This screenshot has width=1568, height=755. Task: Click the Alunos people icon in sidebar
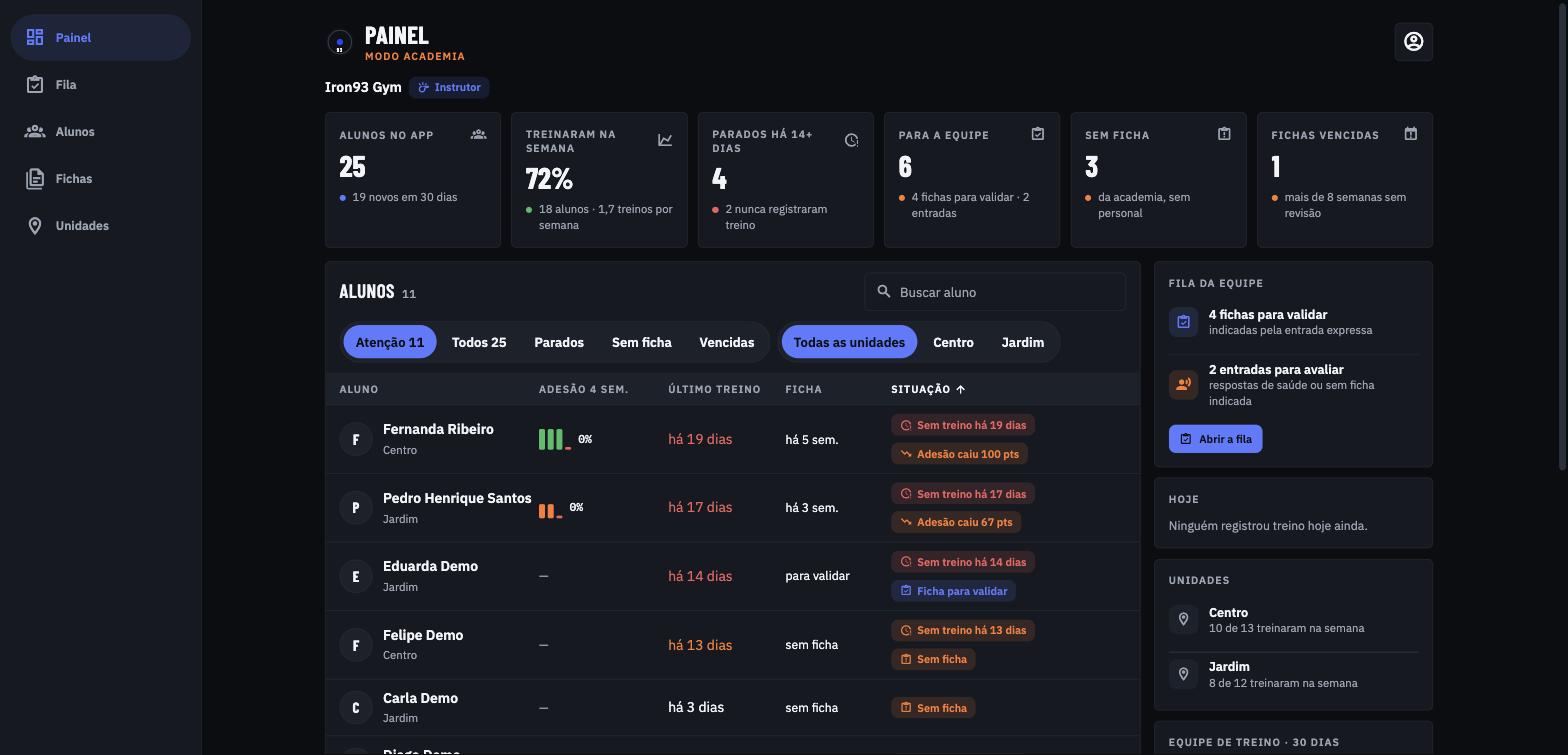(x=35, y=131)
